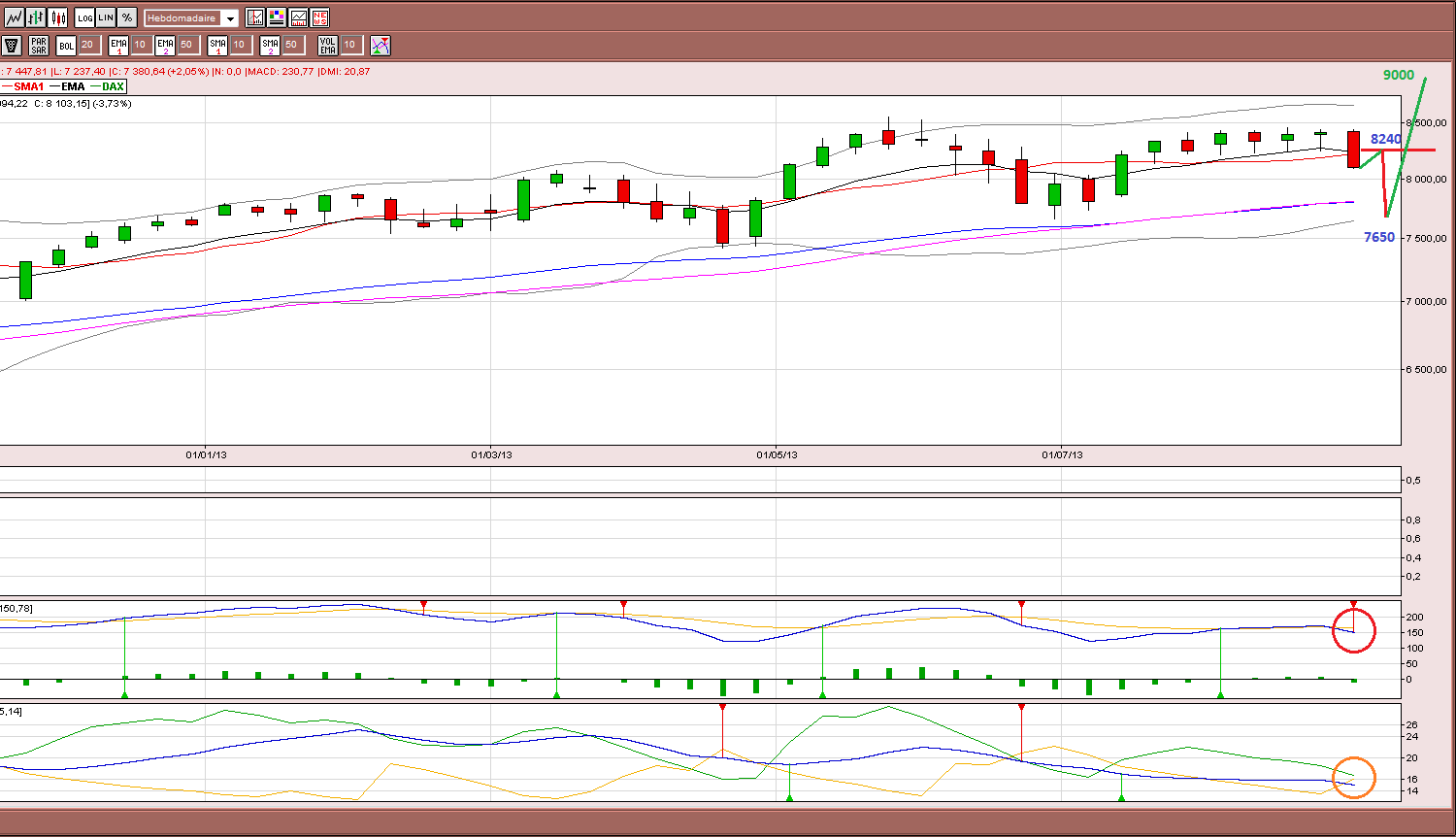Switch to line chart display

[14, 17]
